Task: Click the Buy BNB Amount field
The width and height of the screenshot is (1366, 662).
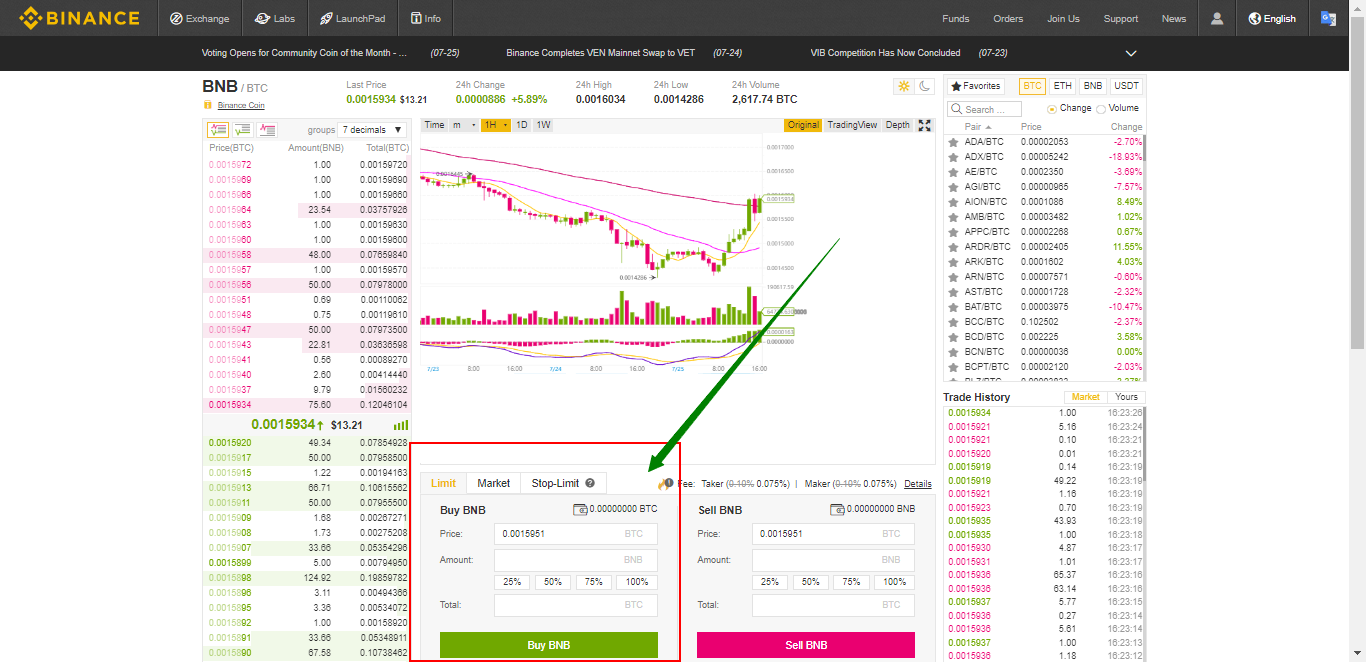Action: [576, 560]
